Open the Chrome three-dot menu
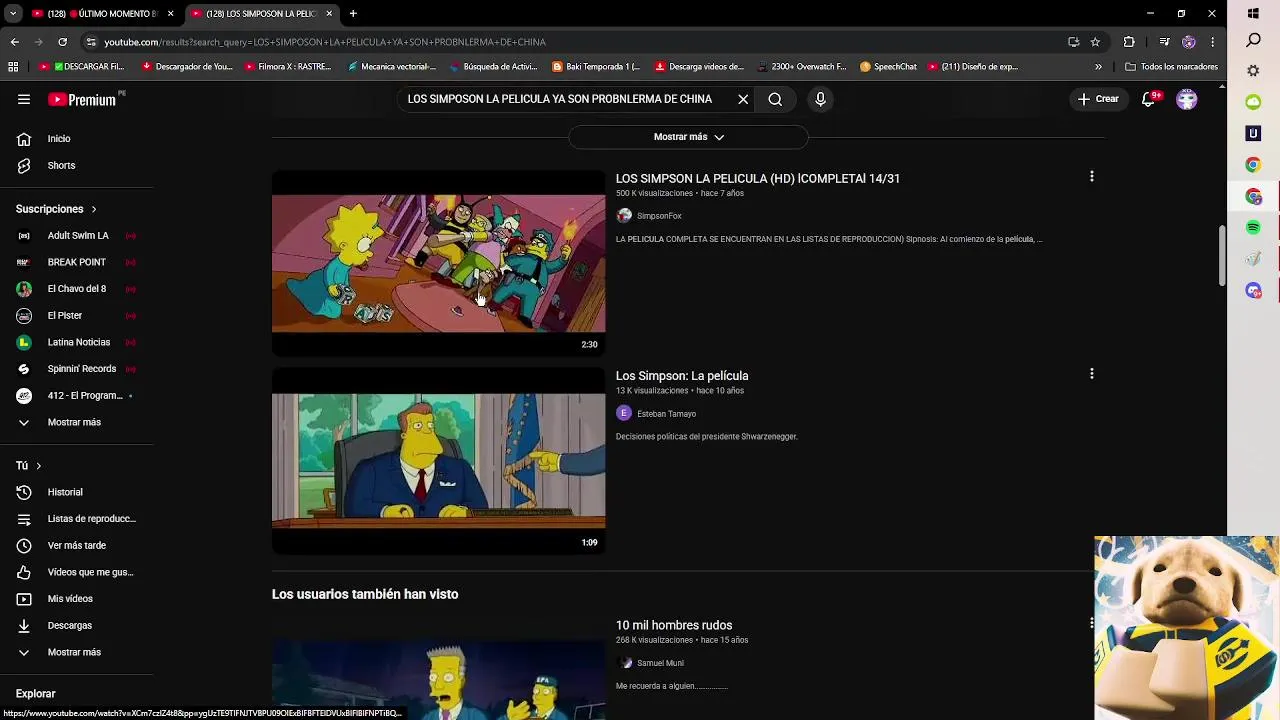This screenshot has width=1280, height=720. (x=1212, y=42)
